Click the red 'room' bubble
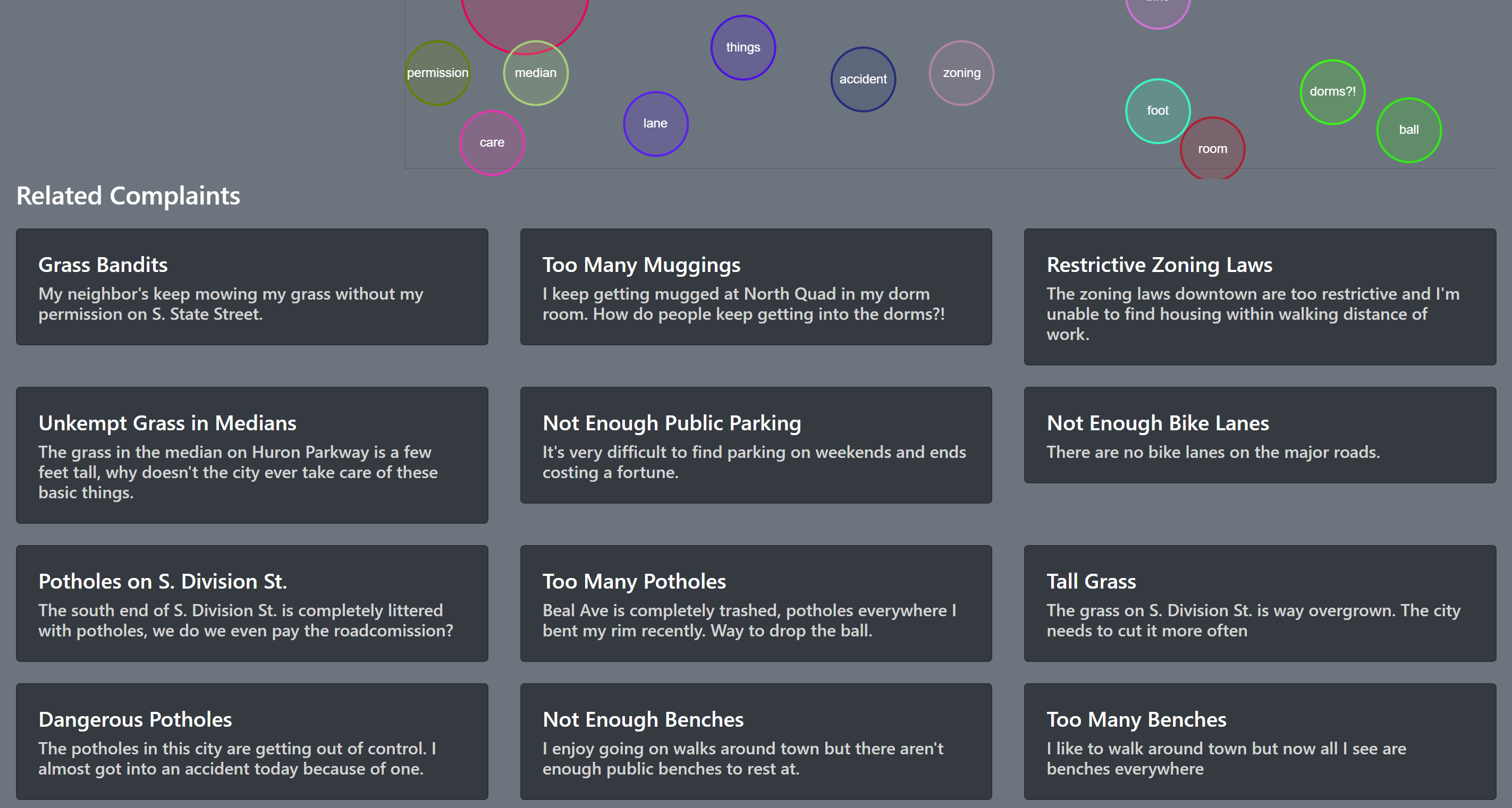This screenshot has height=808, width=1512. pos(1212,149)
